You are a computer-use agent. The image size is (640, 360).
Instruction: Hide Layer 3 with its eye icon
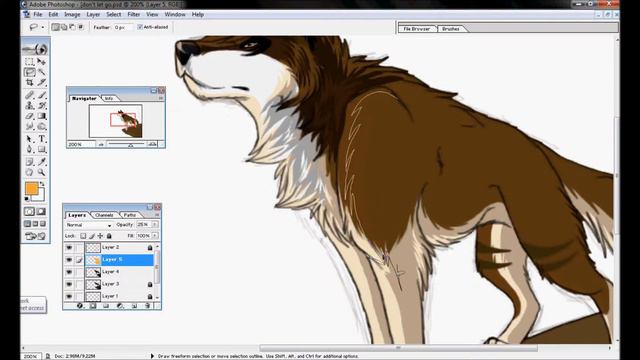tap(69, 284)
